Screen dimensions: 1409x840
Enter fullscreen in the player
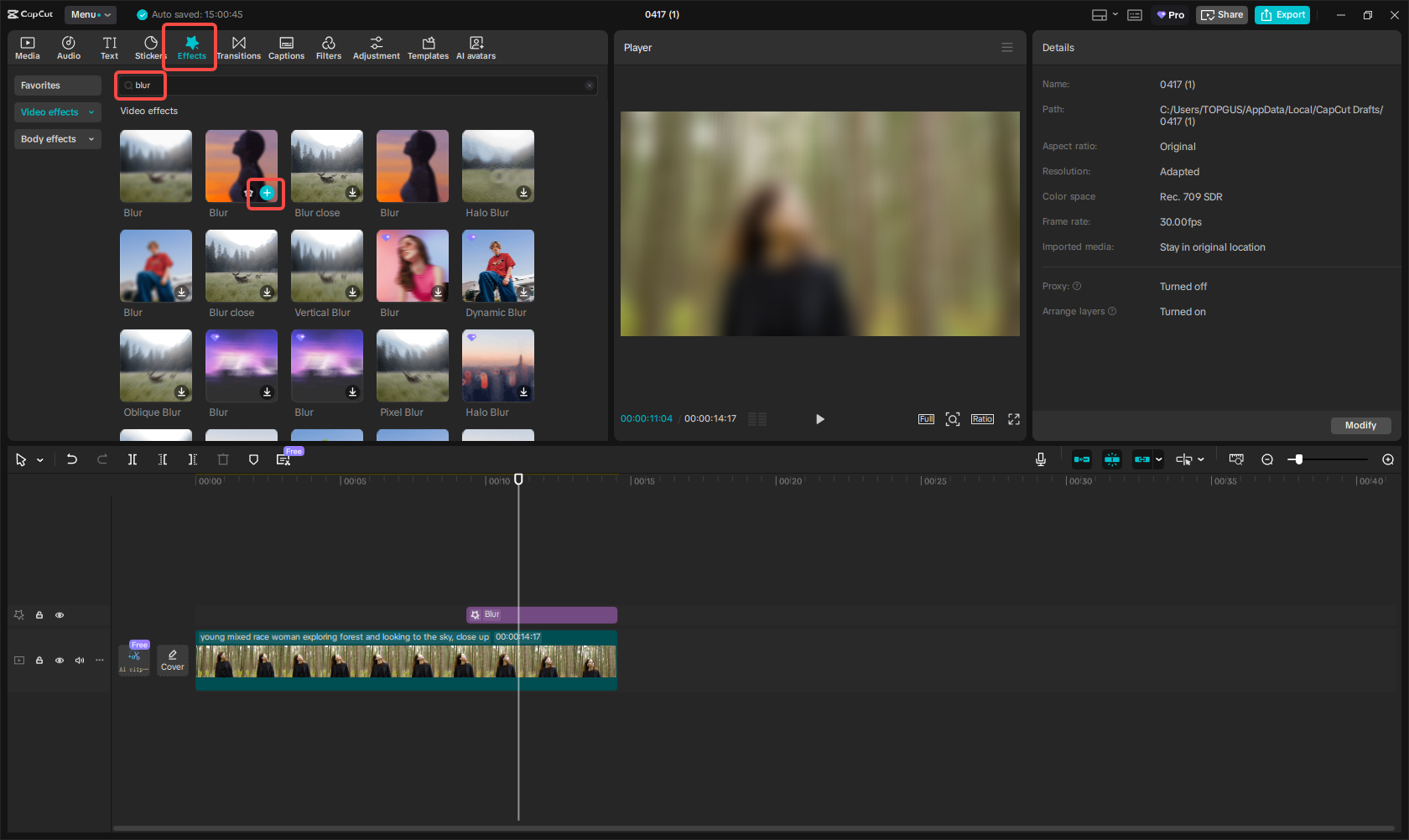point(1013,419)
